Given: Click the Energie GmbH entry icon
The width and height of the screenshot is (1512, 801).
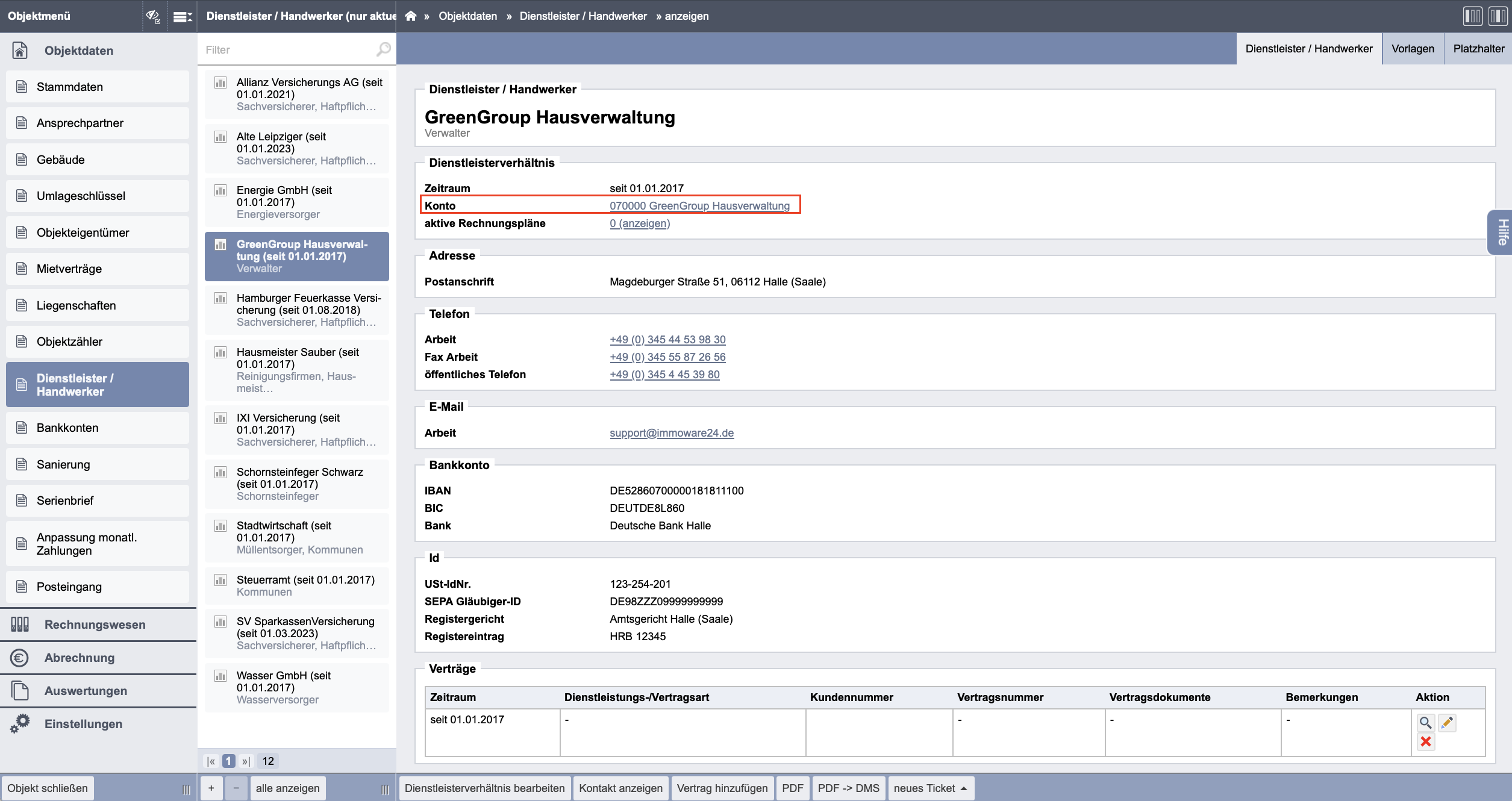Looking at the screenshot, I should (221, 190).
